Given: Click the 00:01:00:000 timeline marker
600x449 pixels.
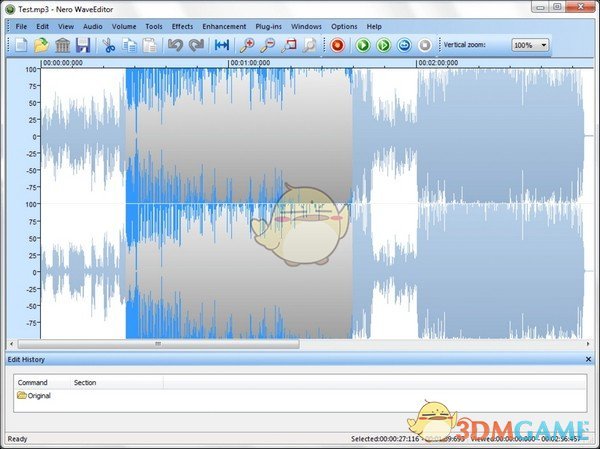Looking at the screenshot, I should point(250,63).
